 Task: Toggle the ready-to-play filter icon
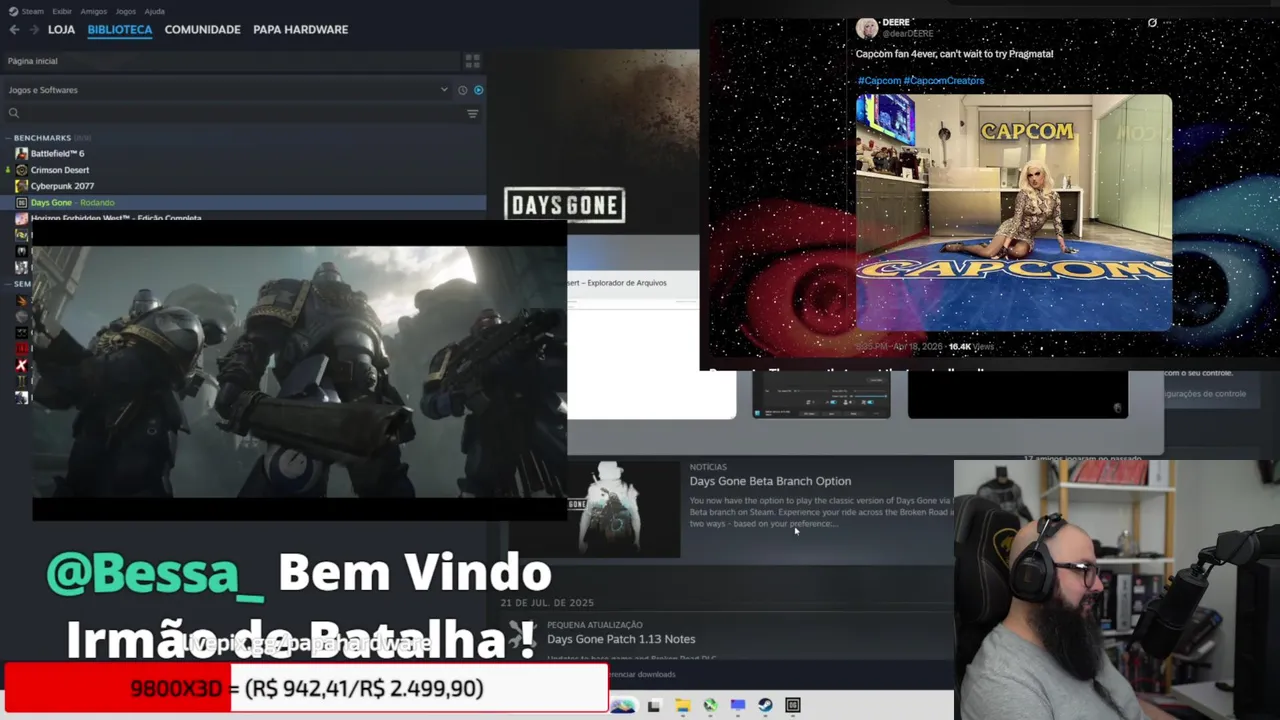(x=478, y=90)
